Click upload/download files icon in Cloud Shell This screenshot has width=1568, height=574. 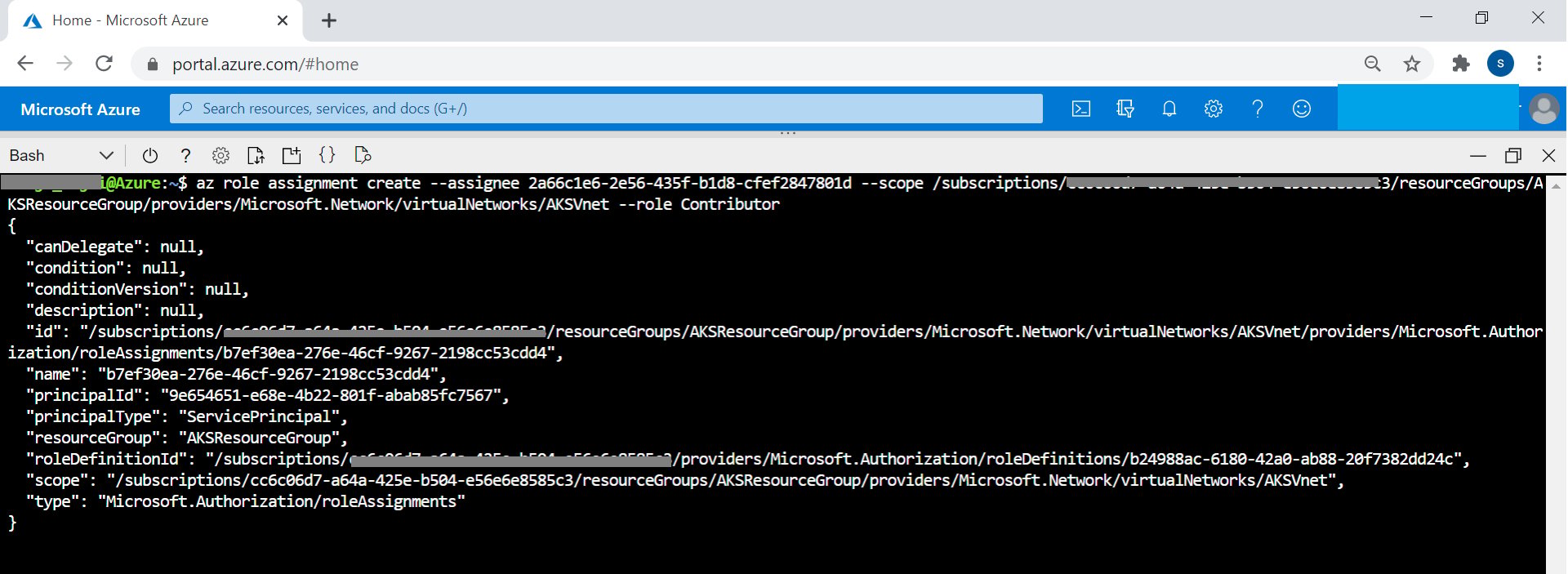coord(256,155)
